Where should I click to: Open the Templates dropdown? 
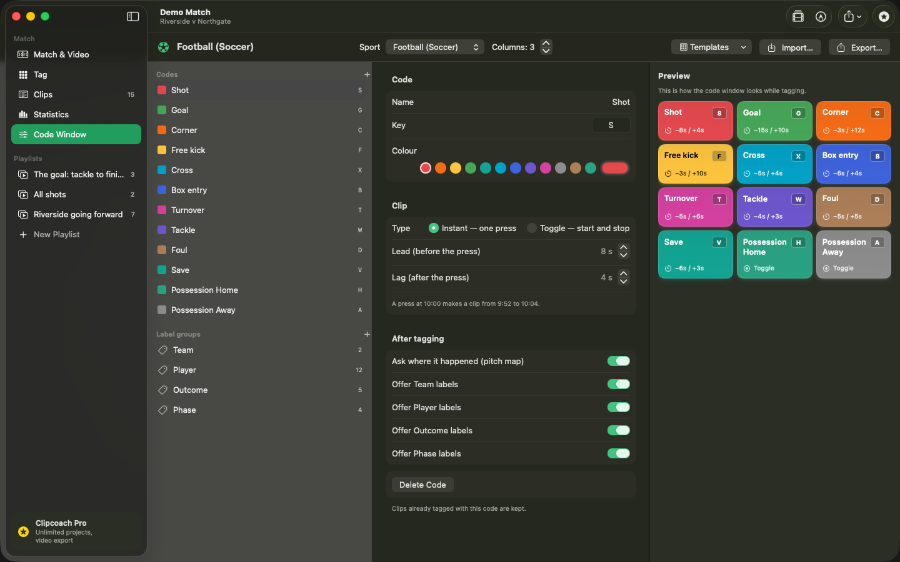pyautogui.click(x=711, y=47)
